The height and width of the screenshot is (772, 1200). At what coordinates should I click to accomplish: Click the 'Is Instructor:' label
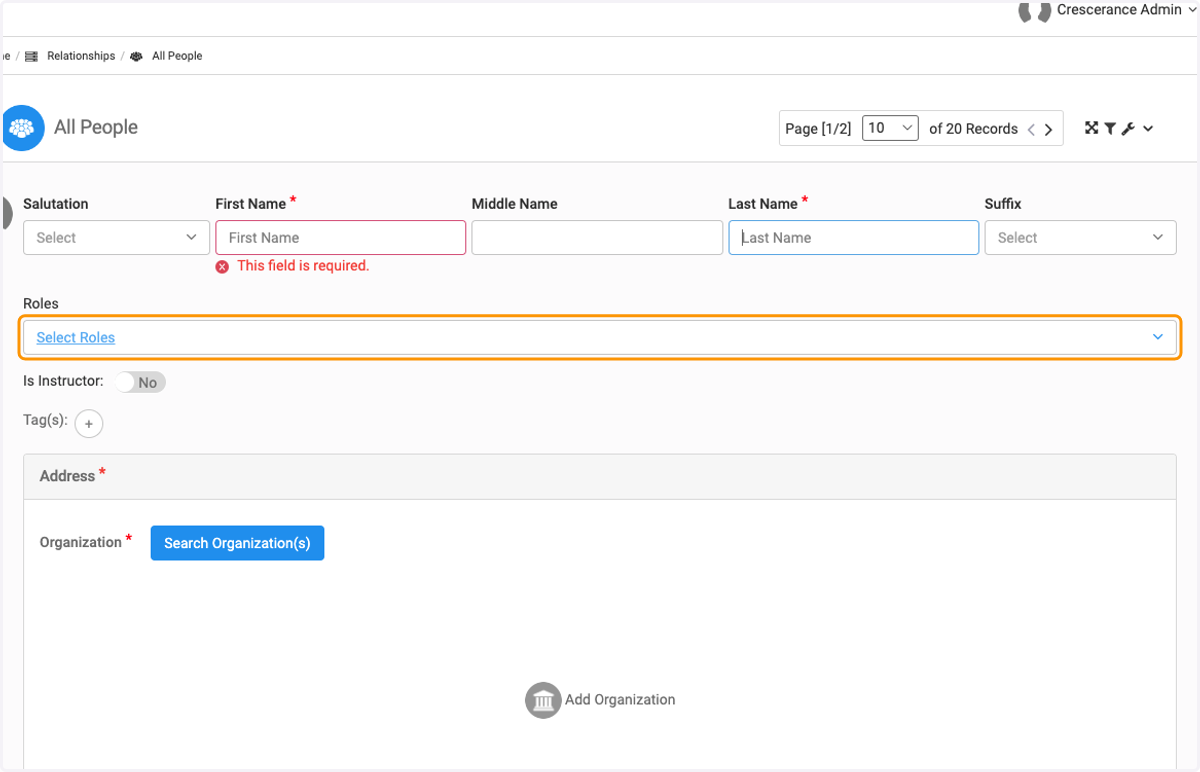(x=63, y=381)
